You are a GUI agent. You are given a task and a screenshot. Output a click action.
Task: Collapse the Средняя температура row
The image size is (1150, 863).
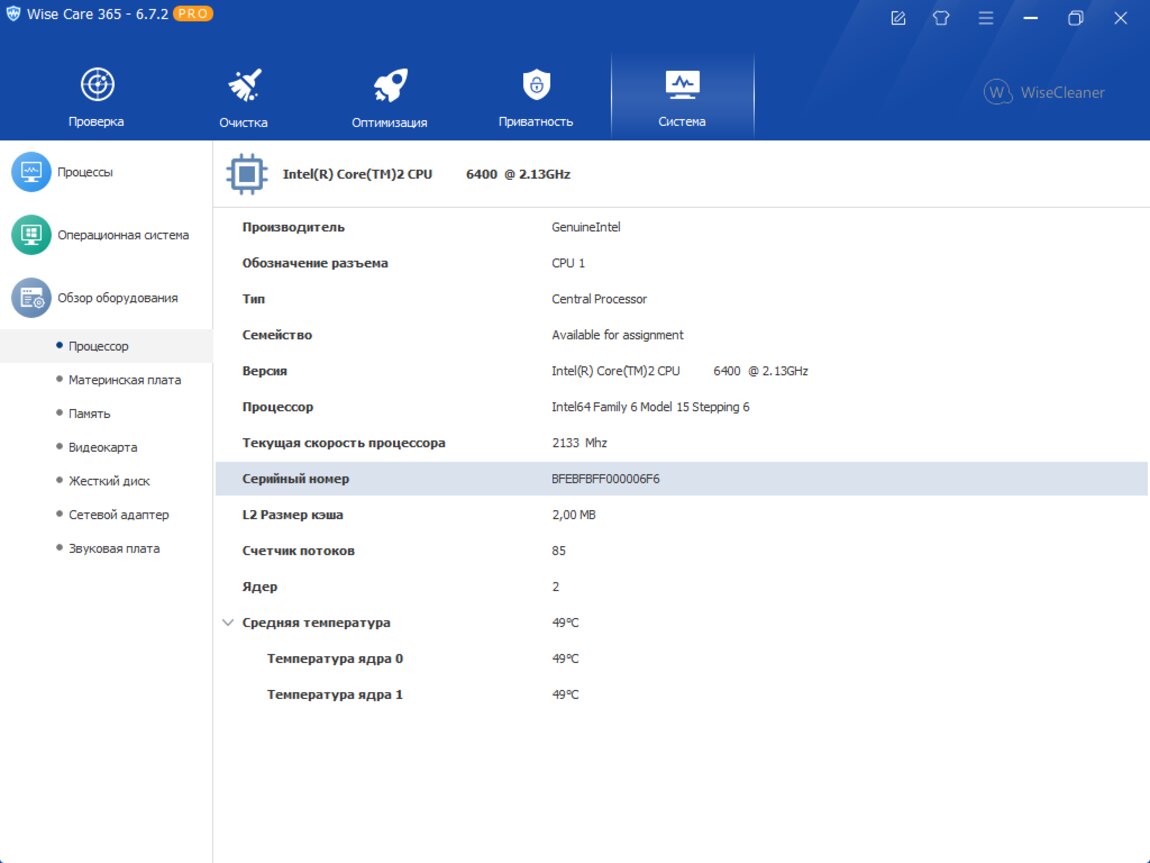[x=228, y=623]
